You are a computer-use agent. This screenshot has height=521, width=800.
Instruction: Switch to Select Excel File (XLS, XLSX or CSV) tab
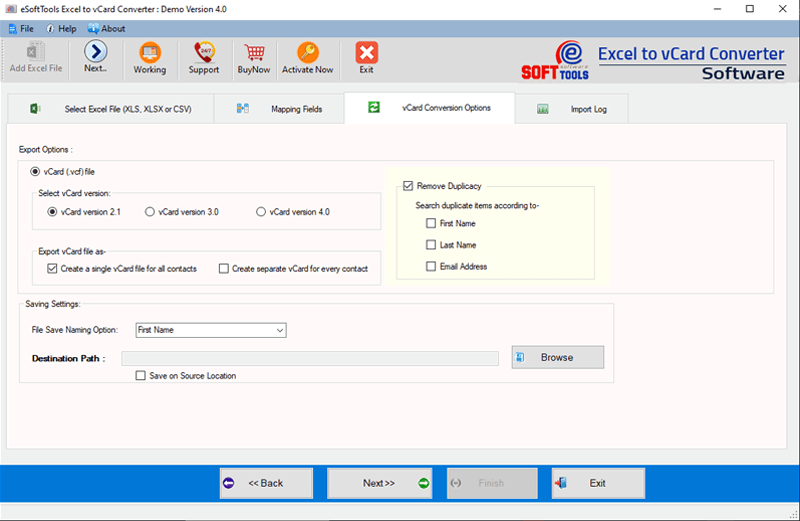(x=111, y=109)
